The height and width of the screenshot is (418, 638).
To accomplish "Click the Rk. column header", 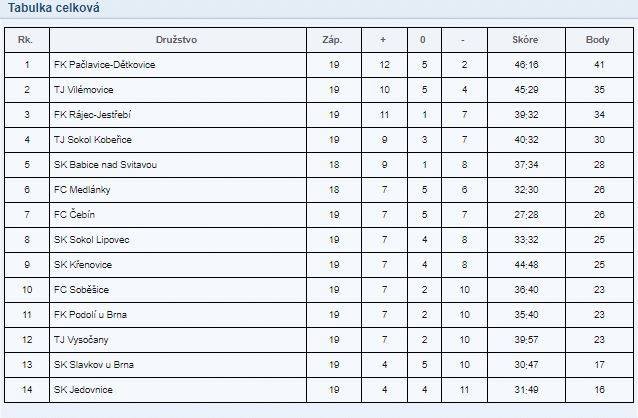I will pyautogui.click(x=25, y=40).
